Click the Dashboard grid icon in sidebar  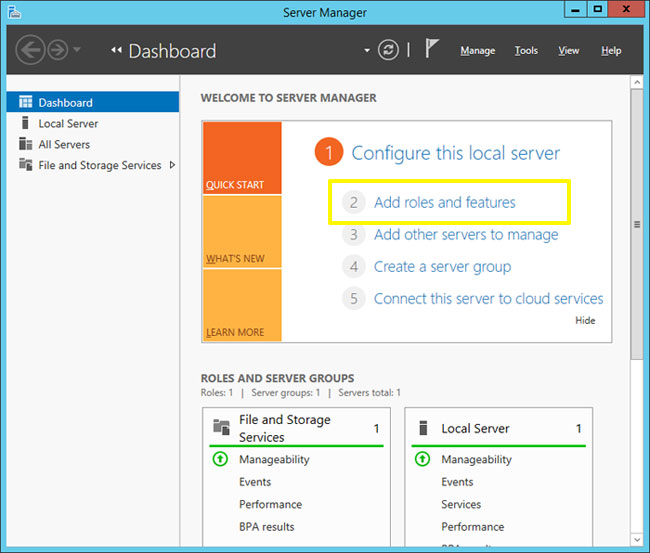pos(25,102)
